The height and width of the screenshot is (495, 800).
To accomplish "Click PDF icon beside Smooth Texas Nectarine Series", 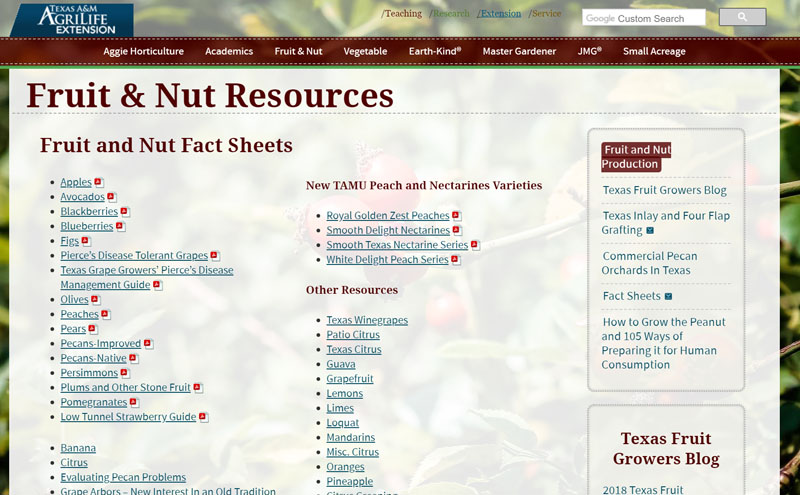I will pos(474,245).
